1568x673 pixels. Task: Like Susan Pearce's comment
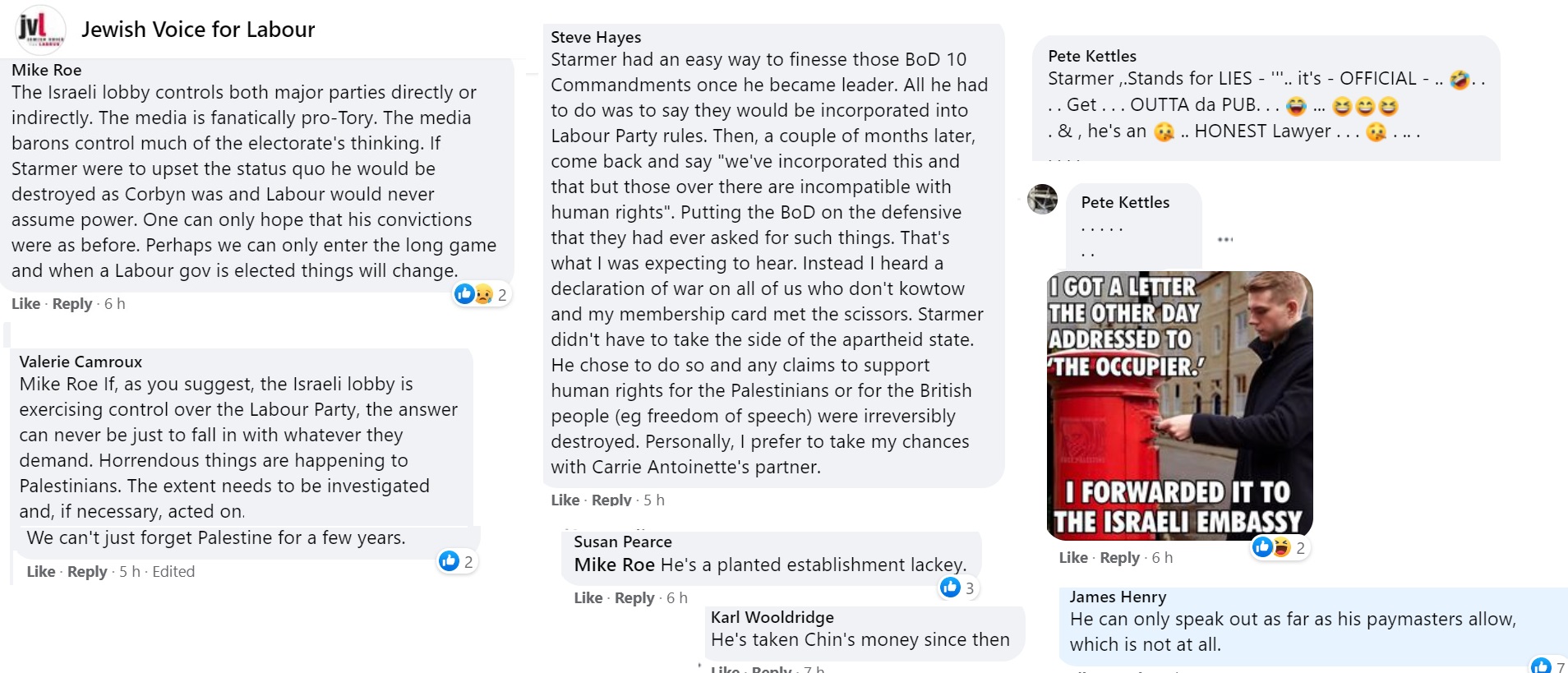(x=588, y=598)
